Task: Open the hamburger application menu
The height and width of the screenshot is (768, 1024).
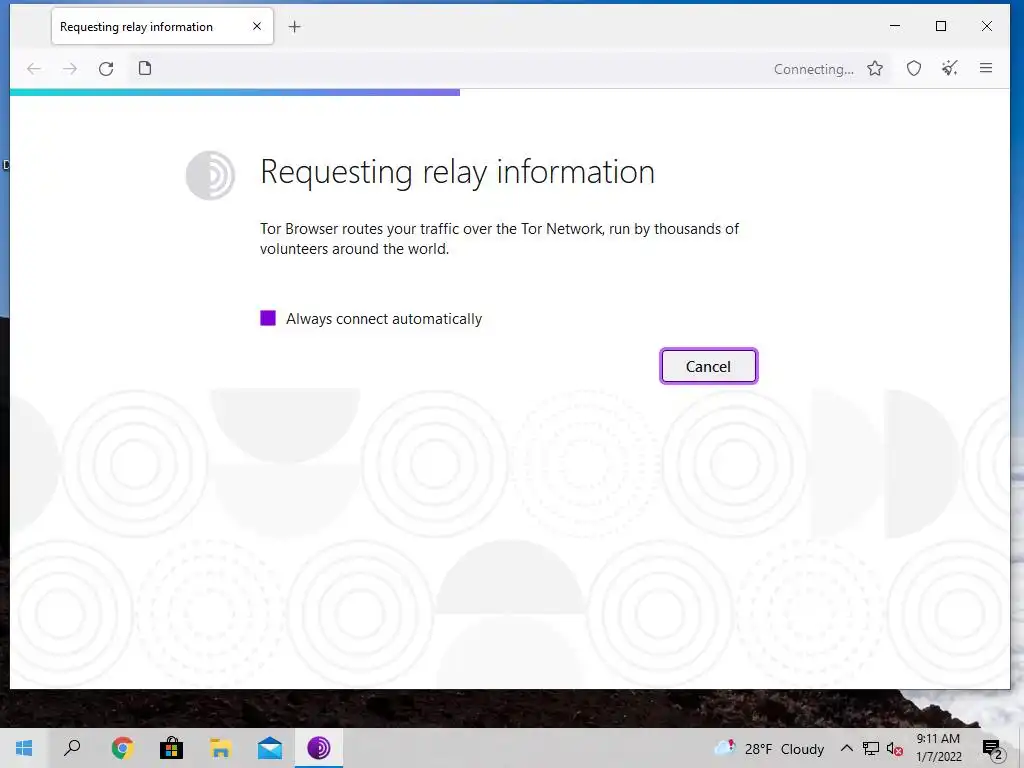Action: (986, 68)
